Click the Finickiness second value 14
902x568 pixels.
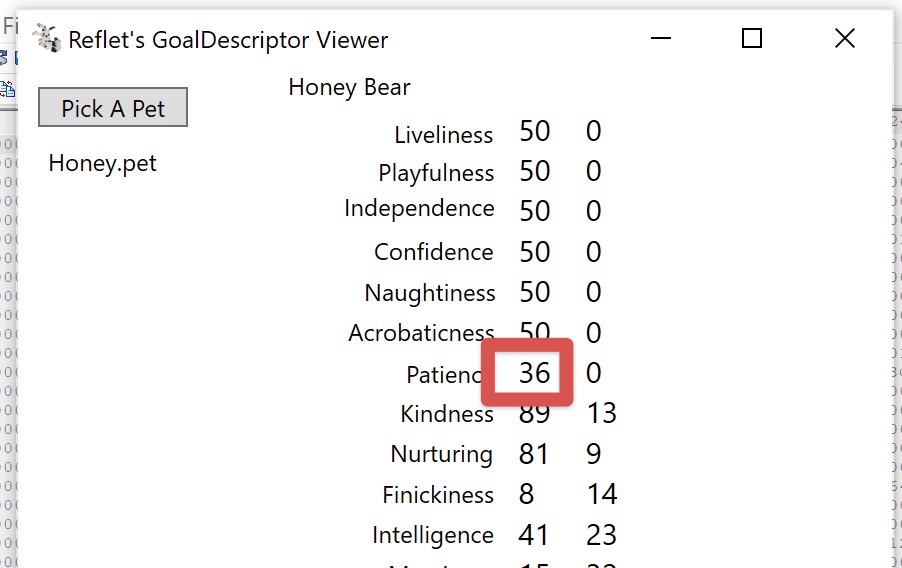click(602, 494)
